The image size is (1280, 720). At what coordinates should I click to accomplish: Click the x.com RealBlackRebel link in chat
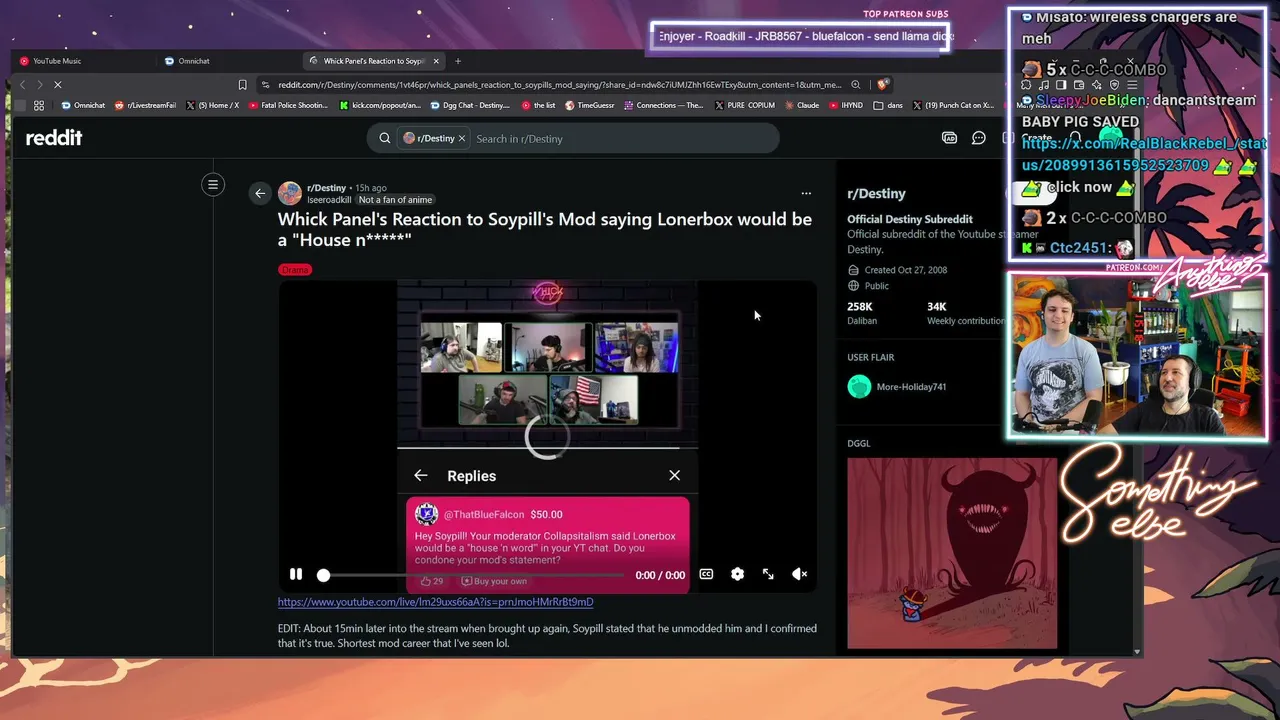coord(1144,155)
